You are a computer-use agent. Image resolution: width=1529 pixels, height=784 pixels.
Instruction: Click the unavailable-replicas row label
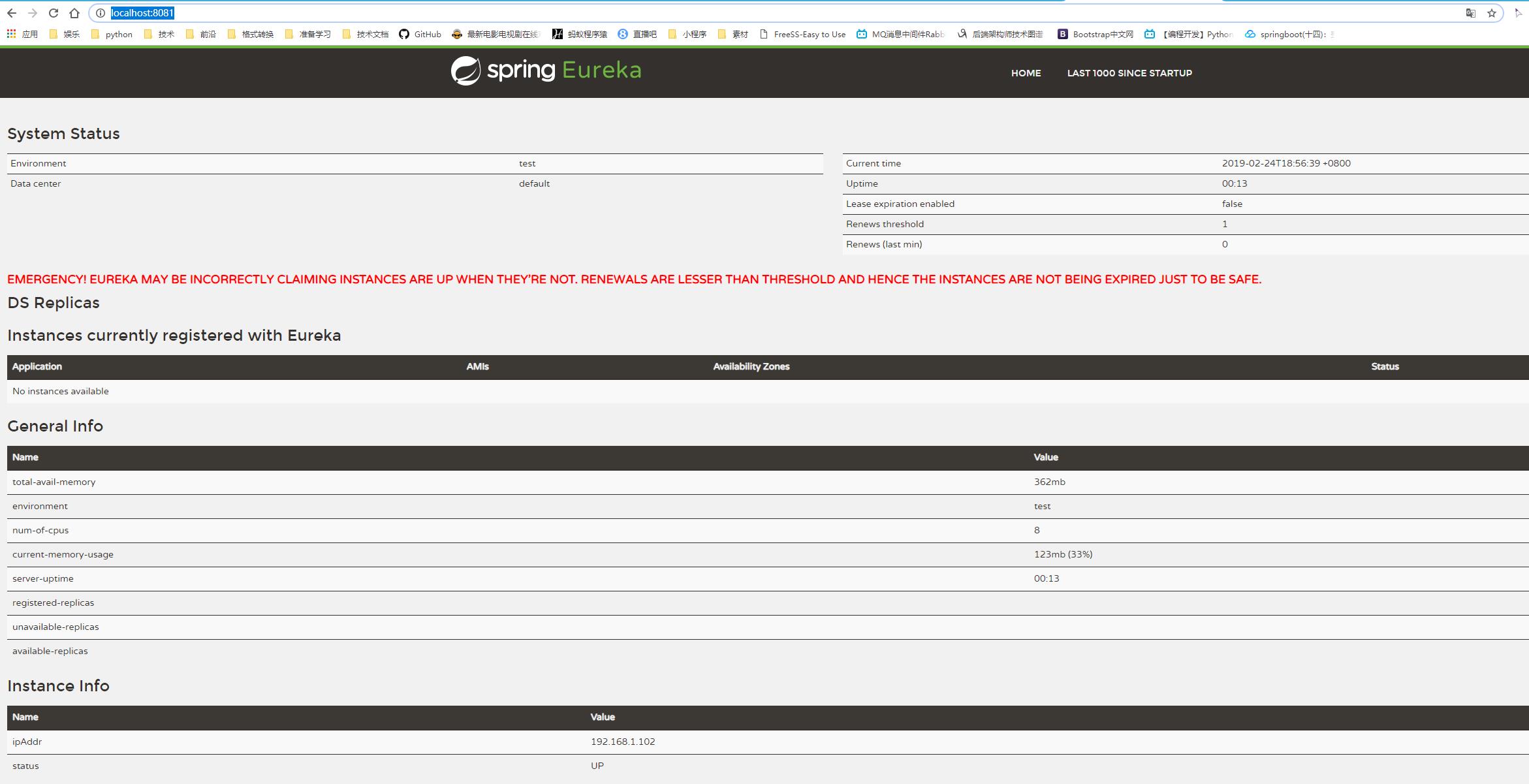coord(55,627)
